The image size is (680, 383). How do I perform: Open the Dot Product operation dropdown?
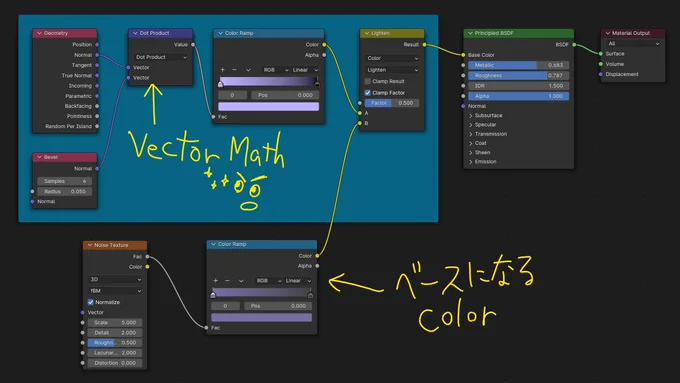point(161,57)
